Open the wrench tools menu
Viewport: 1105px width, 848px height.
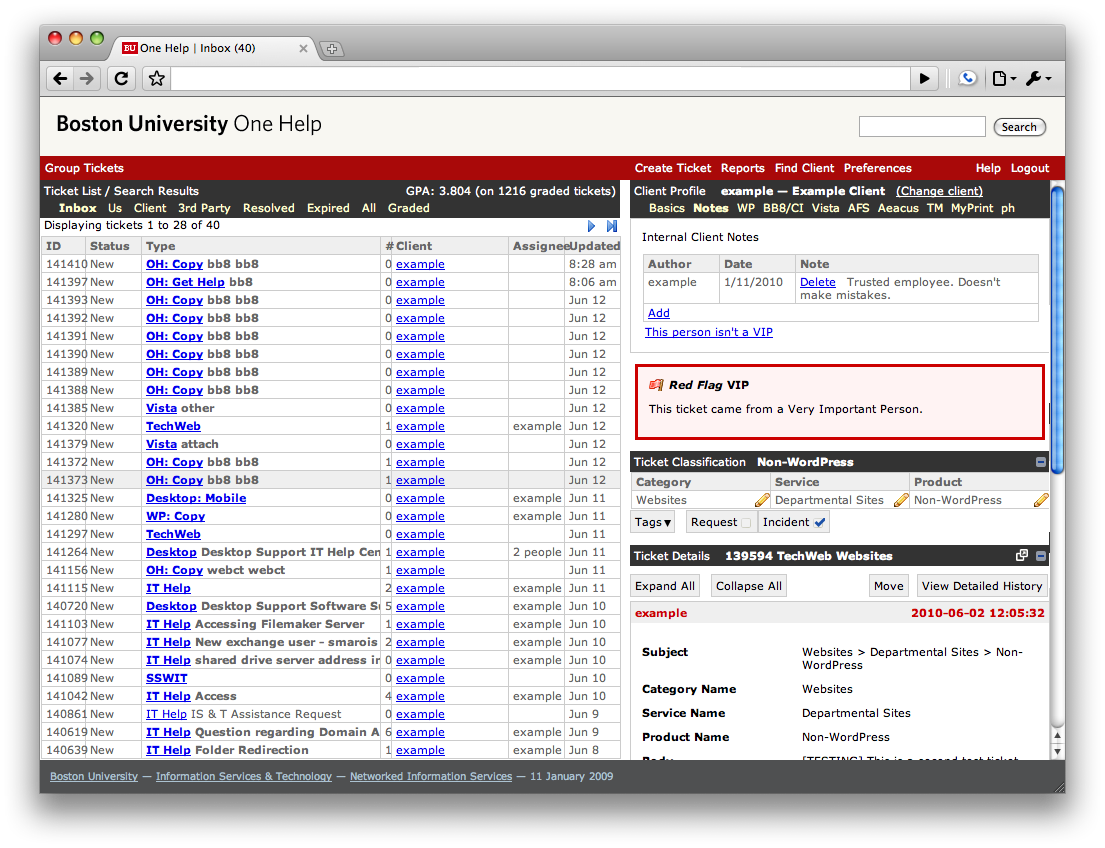pyautogui.click(x=1039, y=78)
